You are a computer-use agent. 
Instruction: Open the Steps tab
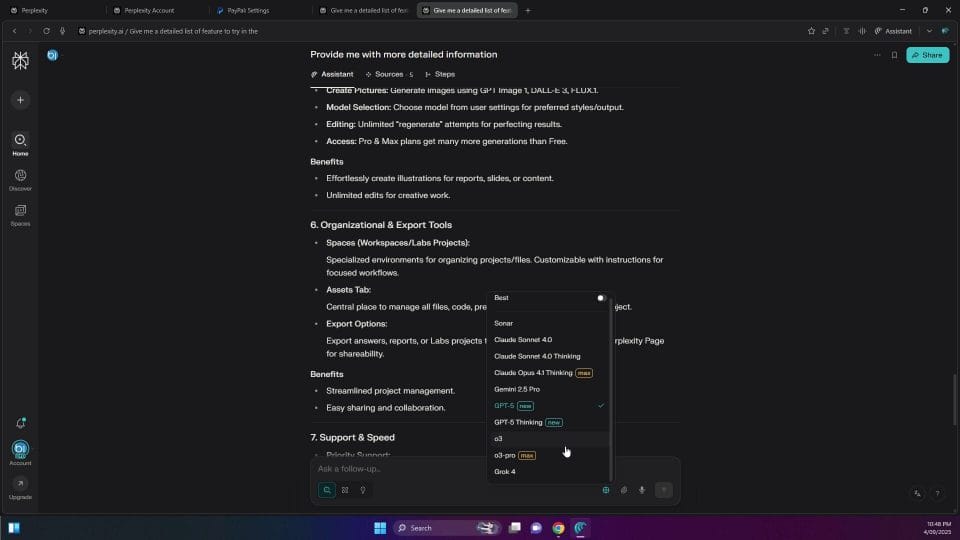click(440, 74)
